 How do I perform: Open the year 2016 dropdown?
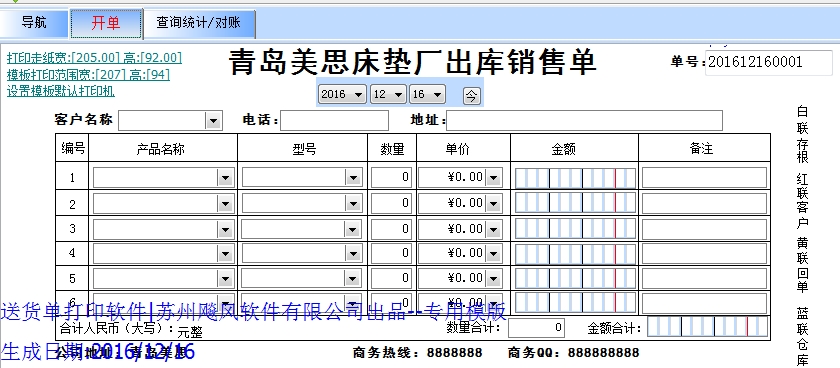(x=342, y=94)
